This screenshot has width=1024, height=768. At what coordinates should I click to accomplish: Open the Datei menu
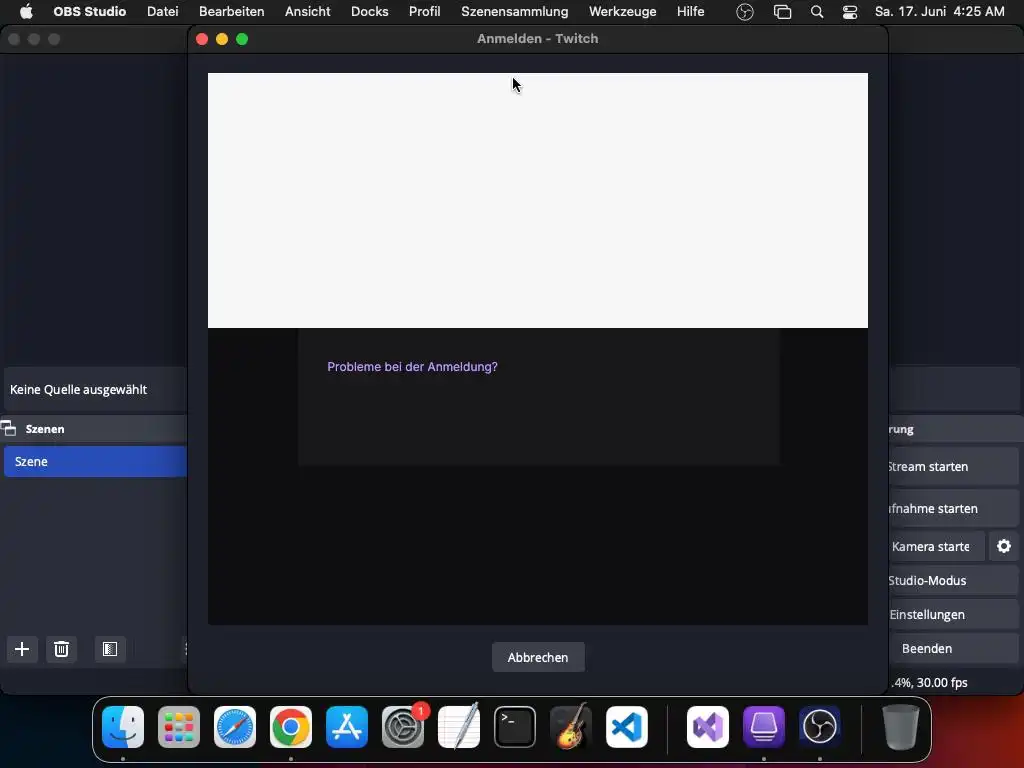coord(163,11)
